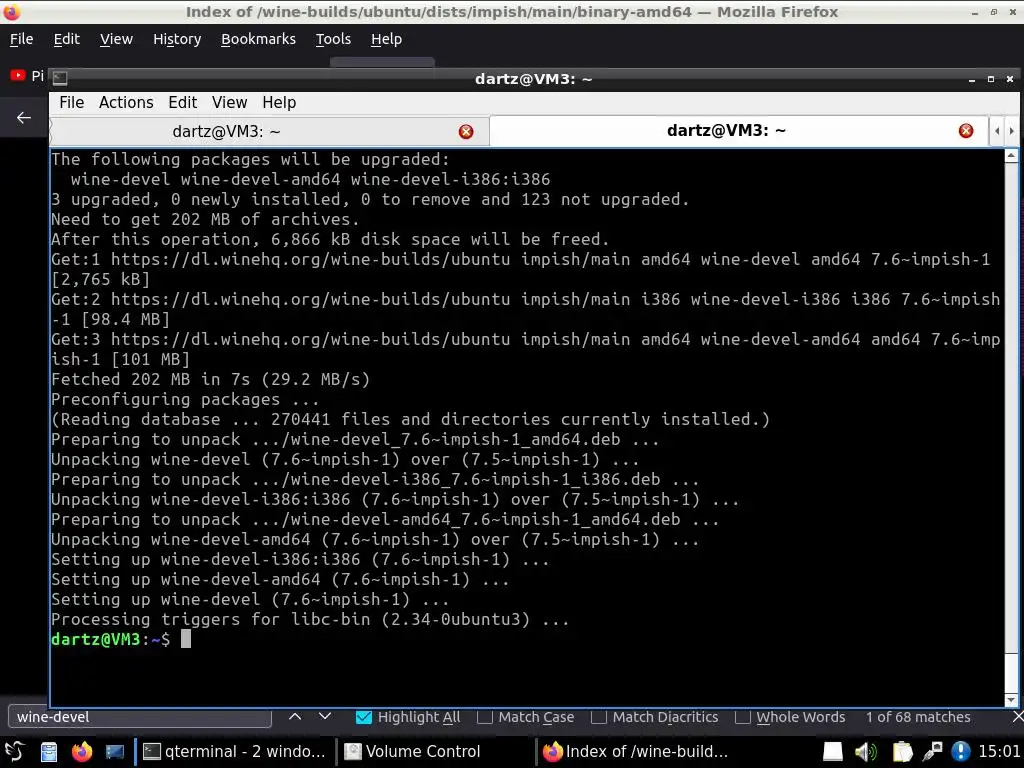Switch to qterminal task in the taskbar

tap(234, 752)
